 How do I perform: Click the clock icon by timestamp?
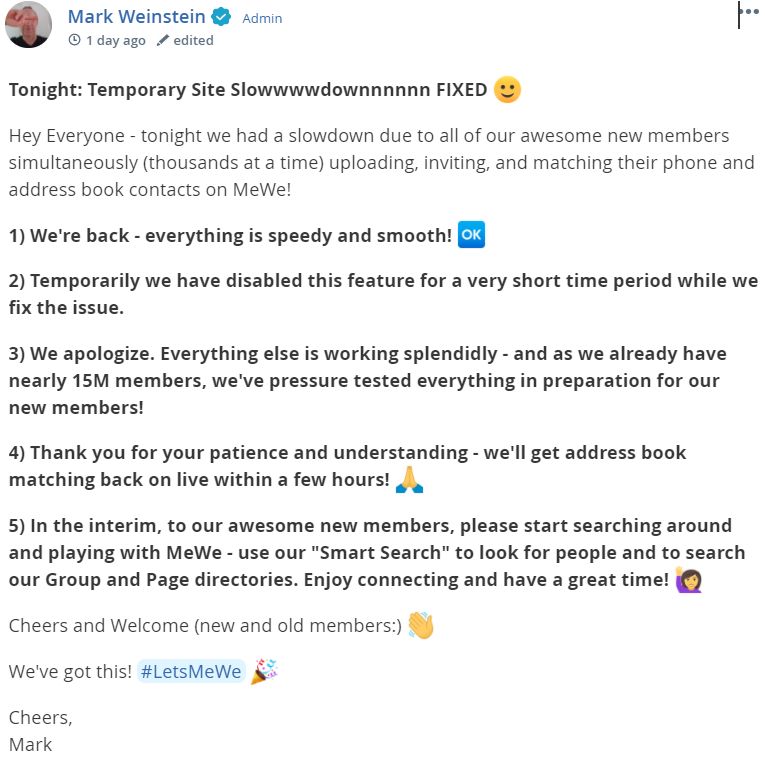(x=75, y=40)
